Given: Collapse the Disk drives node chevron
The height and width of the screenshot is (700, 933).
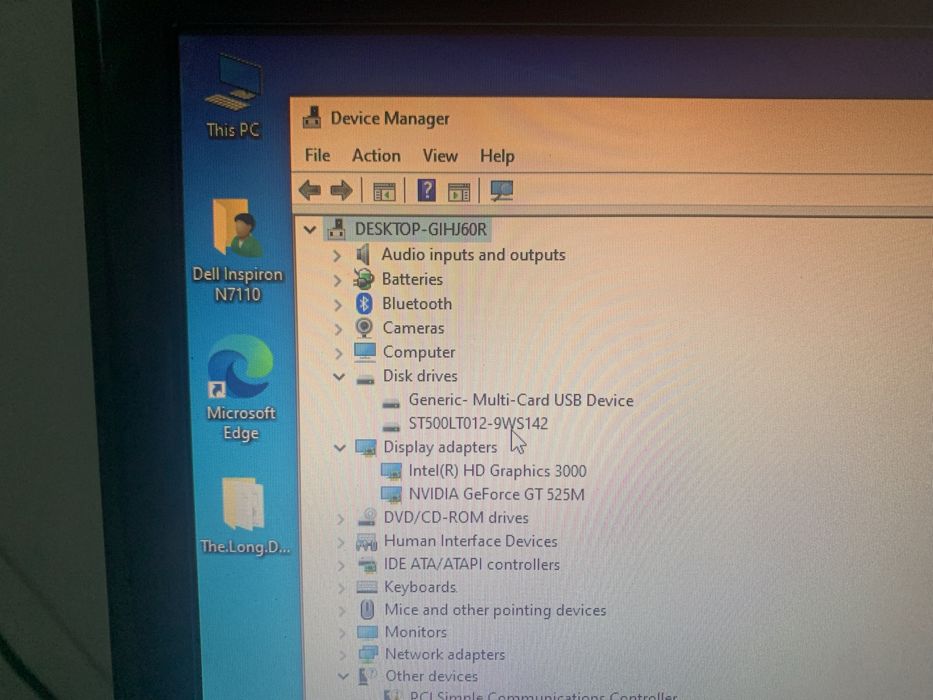Looking at the screenshot, I should pyautogui.click(x=339, y=376).
